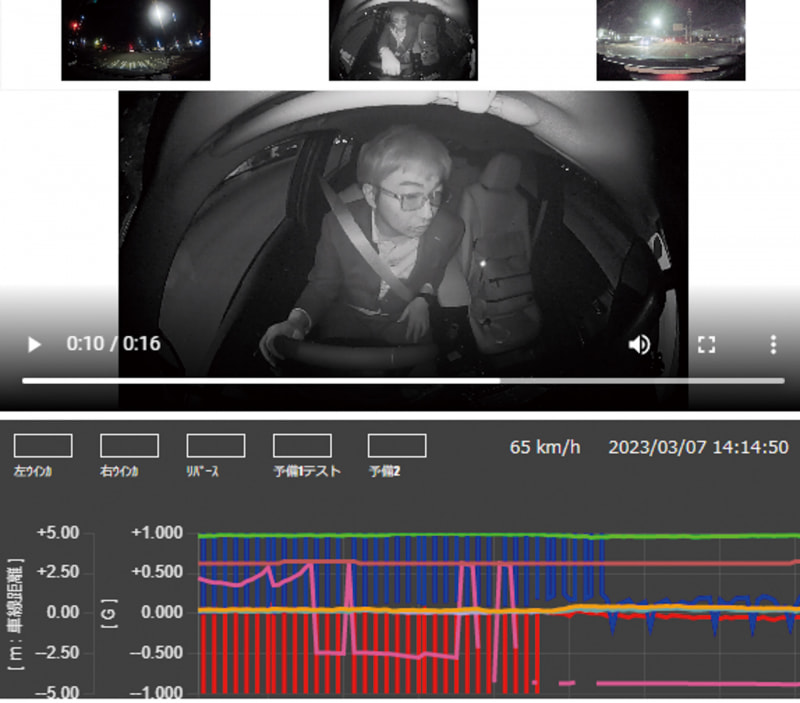This screenshot has width=800, height=703.
Task: Enter fullscreen video mode
Action: click(x=706, y=345)
